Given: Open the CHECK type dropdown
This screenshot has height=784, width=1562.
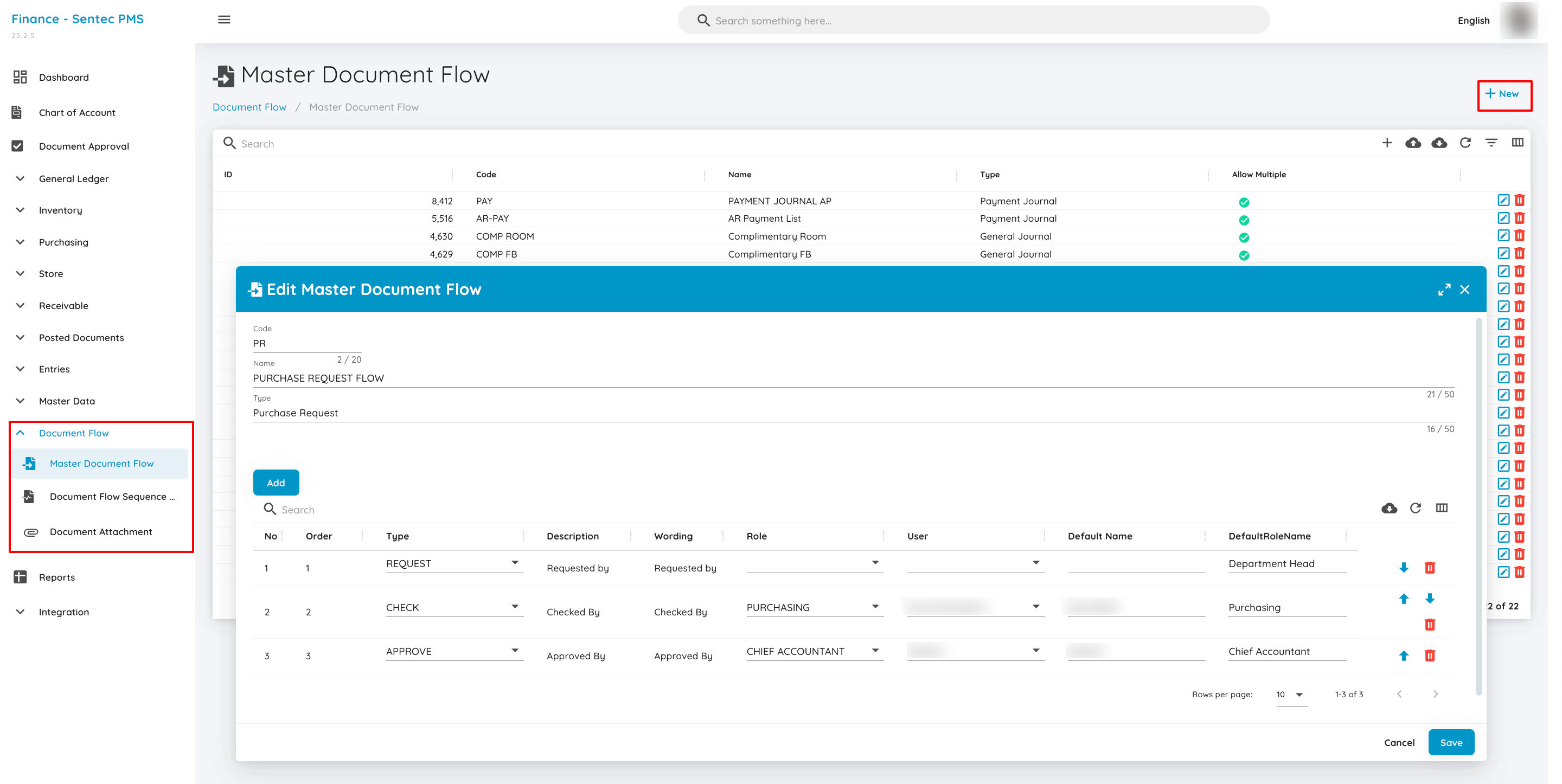Looking at the screenshot, I should coord(454,608).
